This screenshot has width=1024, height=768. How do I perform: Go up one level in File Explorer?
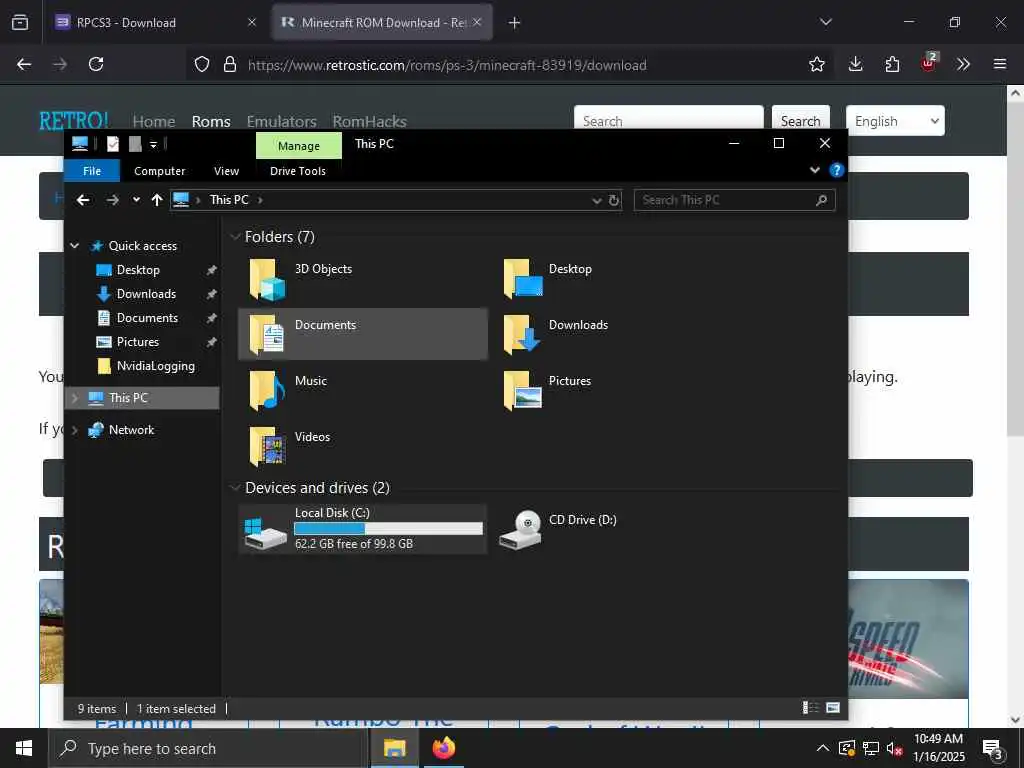[157, 200]
